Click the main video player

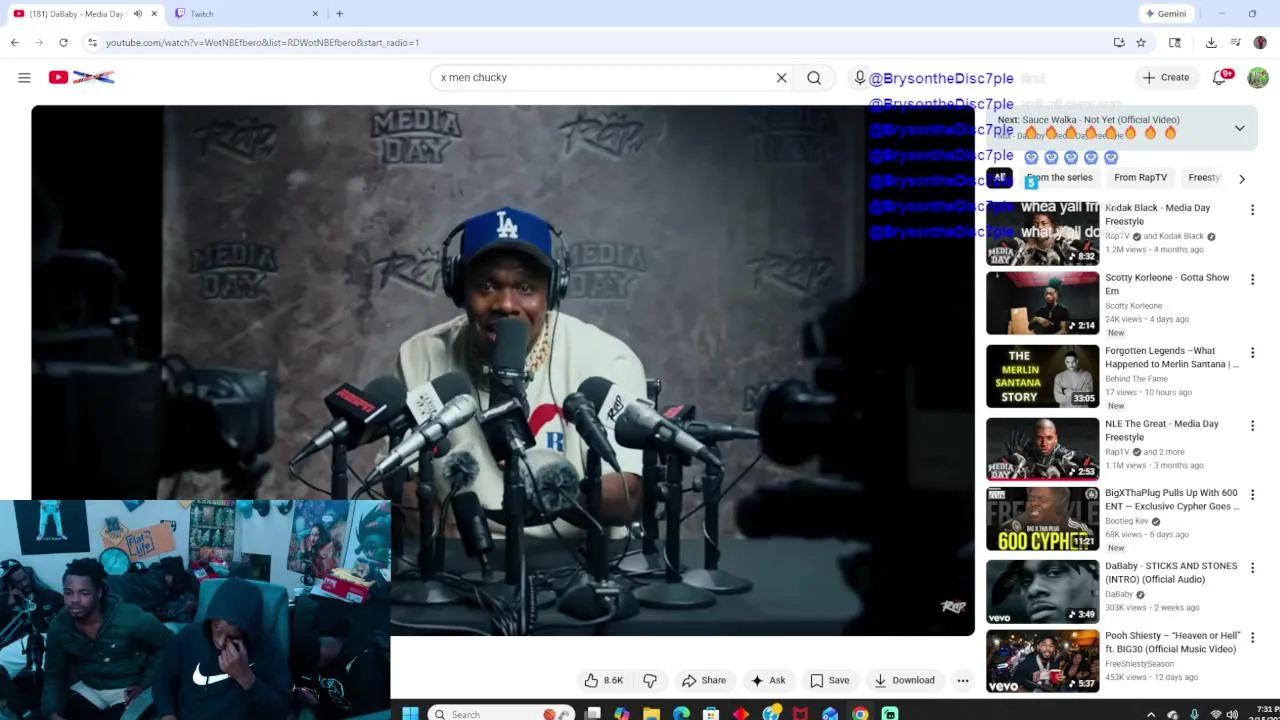pos(503,370)
